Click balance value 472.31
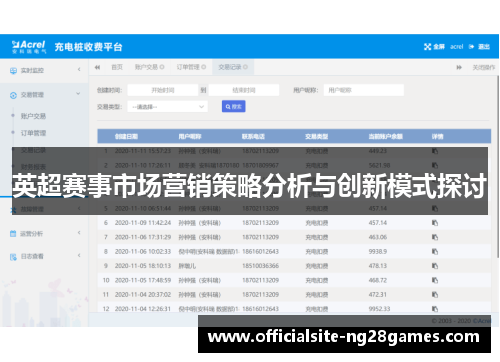This screenshot has width=500, height=362. click(x=378, y=294)
